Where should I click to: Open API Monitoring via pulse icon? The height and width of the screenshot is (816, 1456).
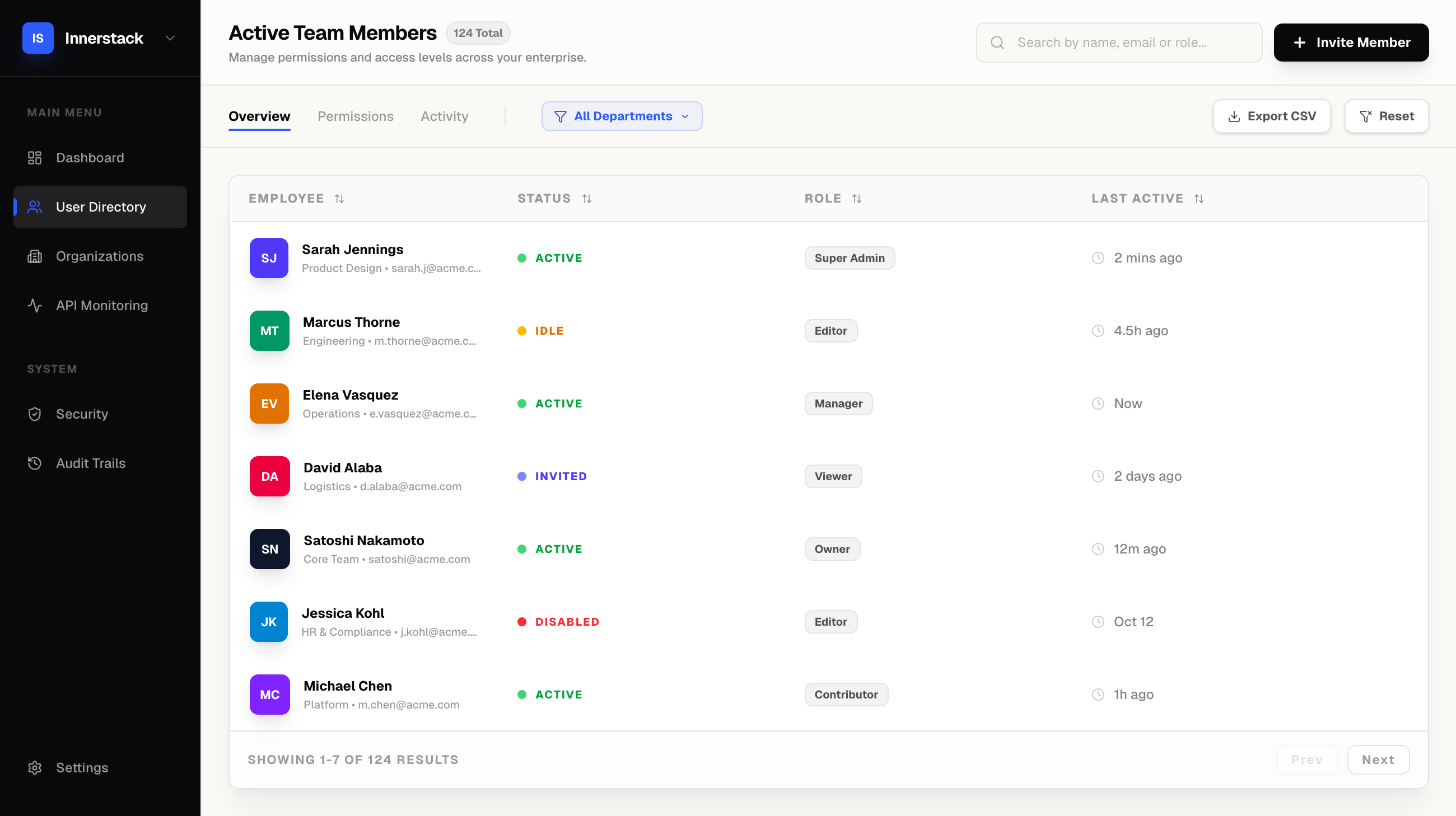coord(35,305)
